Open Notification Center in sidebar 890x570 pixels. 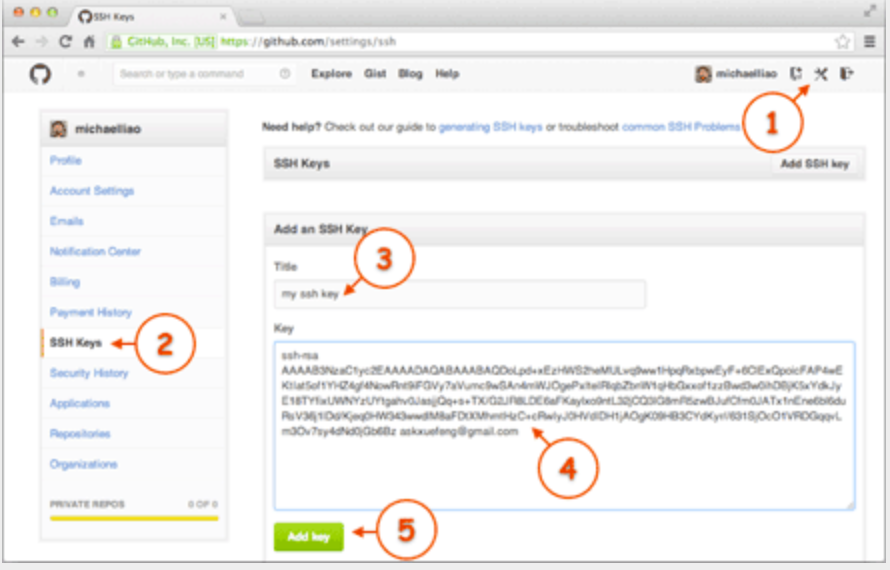pos(95,252)
